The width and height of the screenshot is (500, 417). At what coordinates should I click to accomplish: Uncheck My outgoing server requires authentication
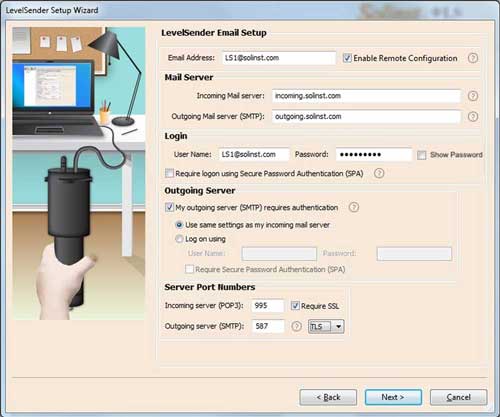coord(169,207)
